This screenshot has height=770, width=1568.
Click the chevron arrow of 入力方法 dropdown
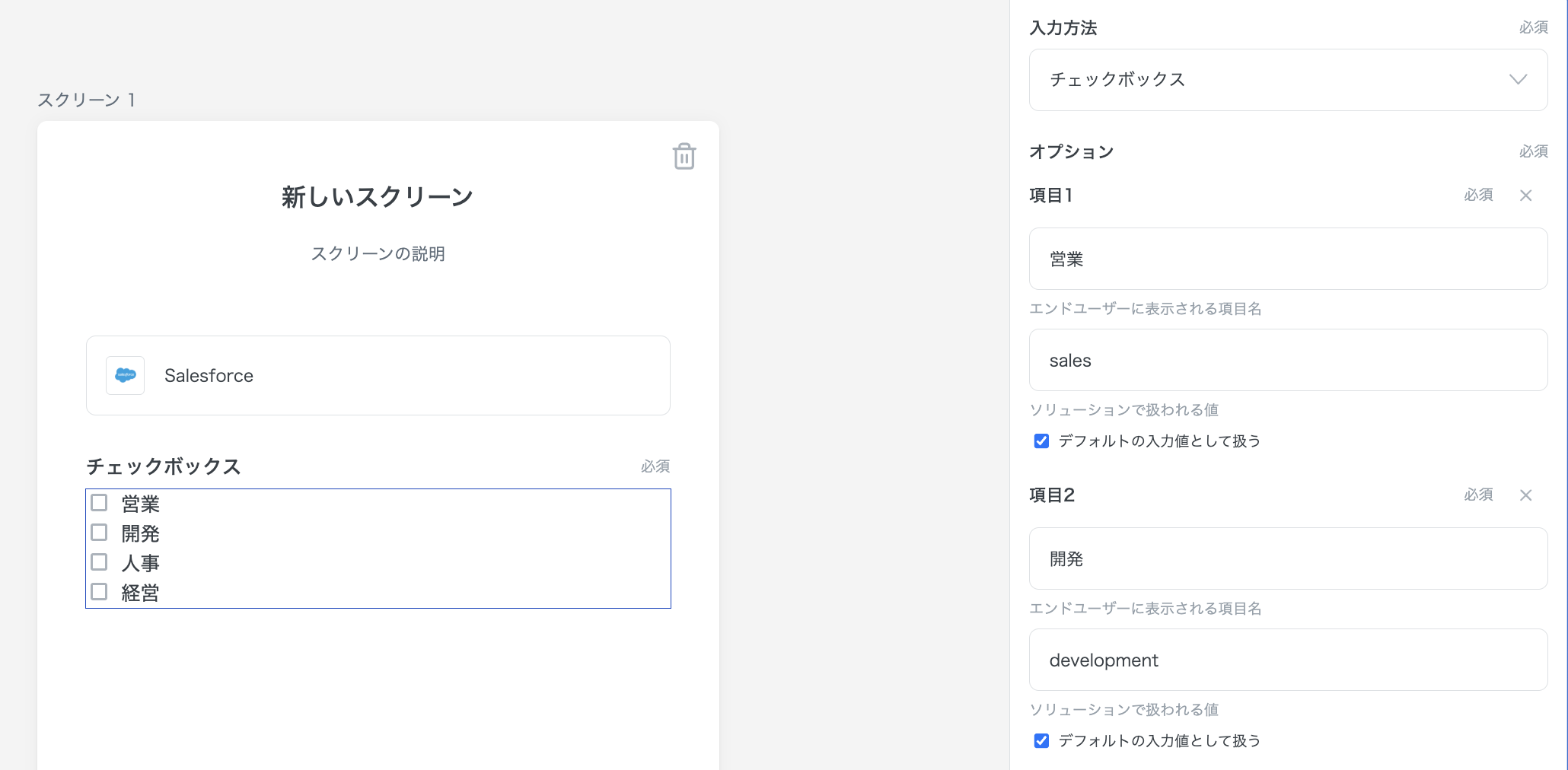pos(1518,80)
